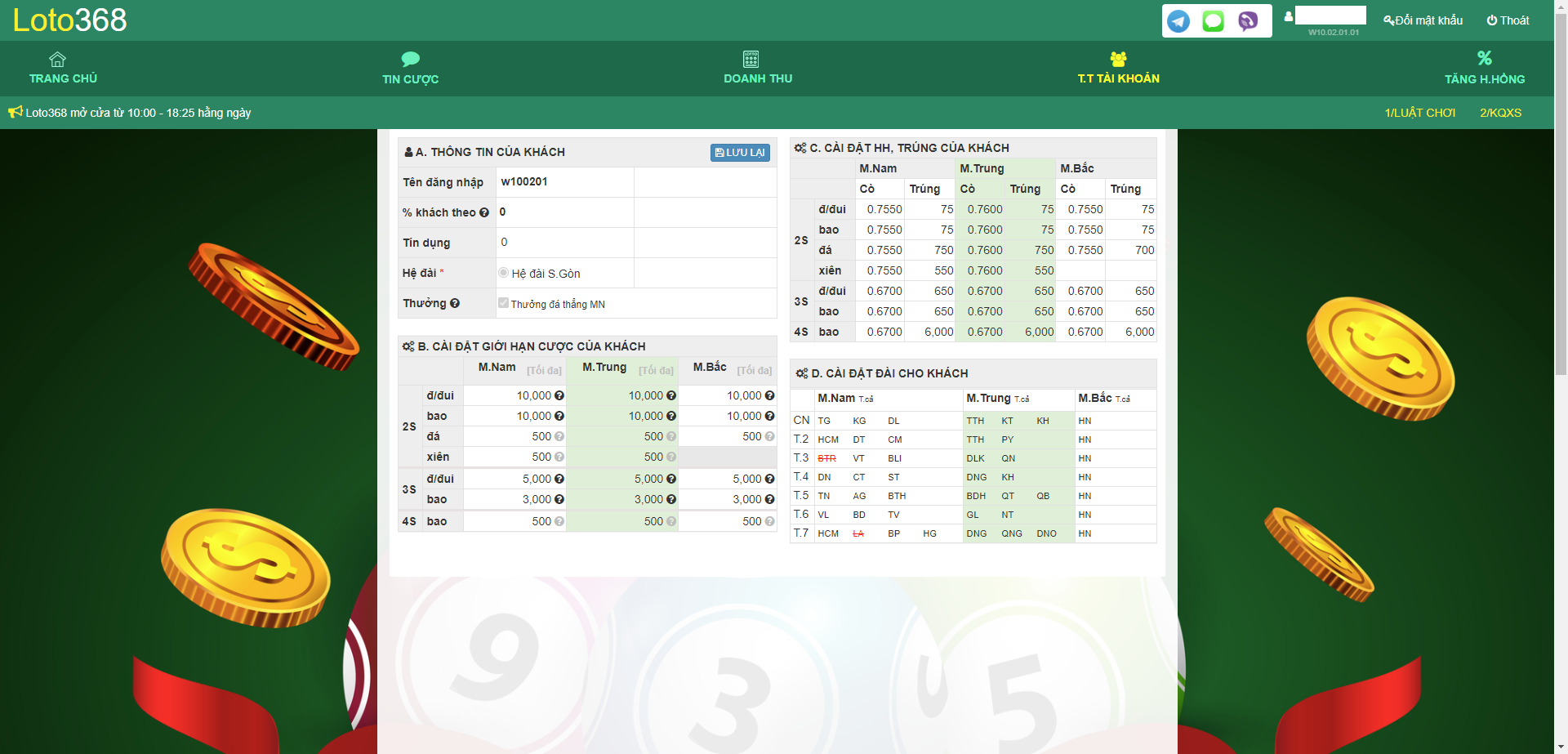Toggle Thưởng đá thẳng MN checkbox

tap(504, 303)
